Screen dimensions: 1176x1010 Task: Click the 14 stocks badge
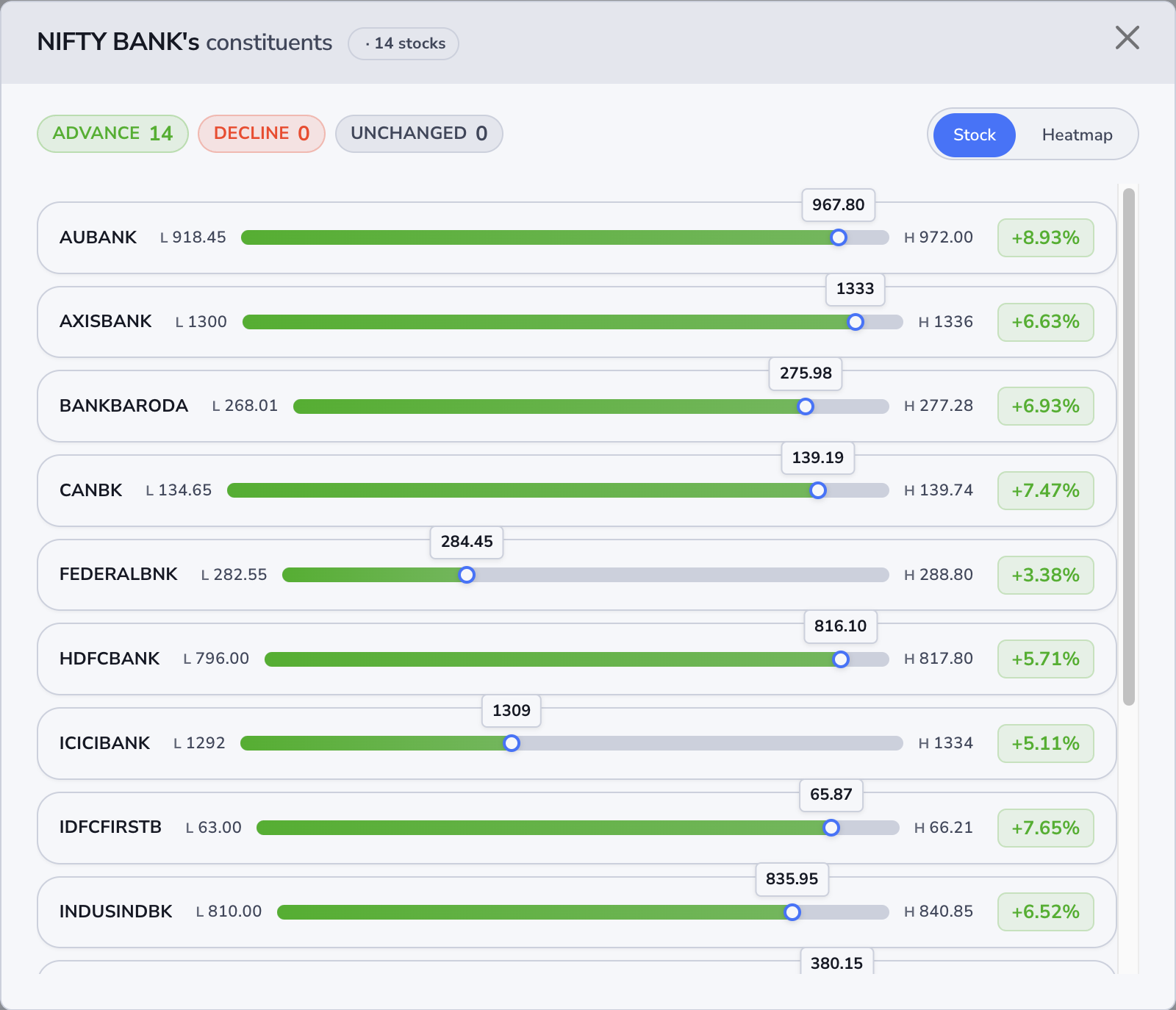tap(403, 43)
